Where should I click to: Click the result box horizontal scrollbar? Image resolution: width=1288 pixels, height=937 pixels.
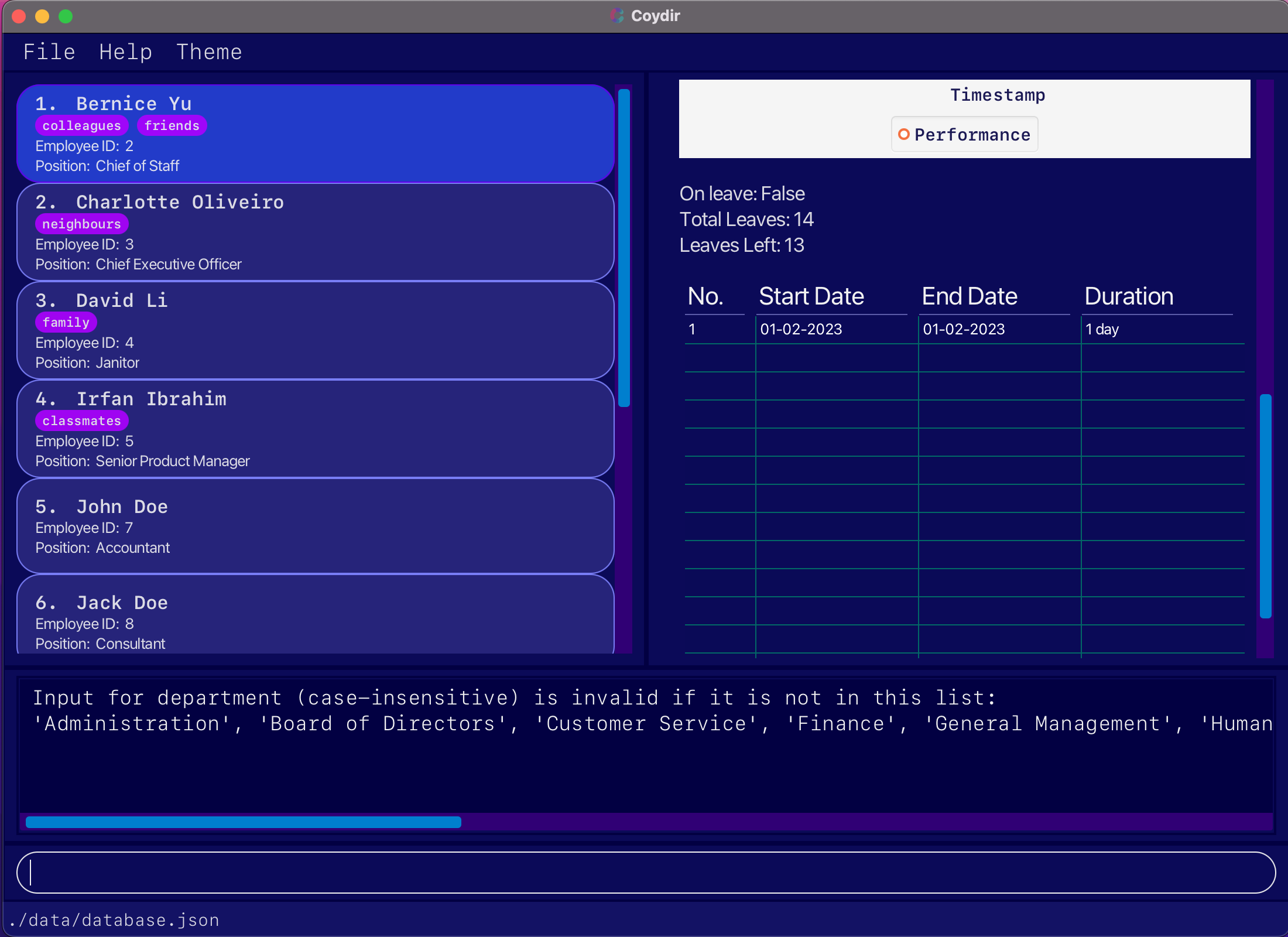[x=244, y=822]
